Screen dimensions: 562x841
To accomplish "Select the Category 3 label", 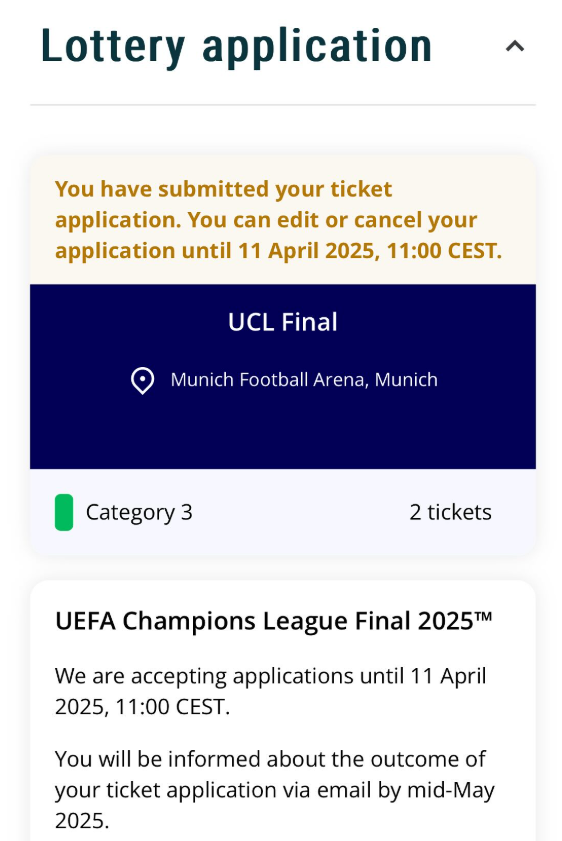I will click(x=139, y=513).
